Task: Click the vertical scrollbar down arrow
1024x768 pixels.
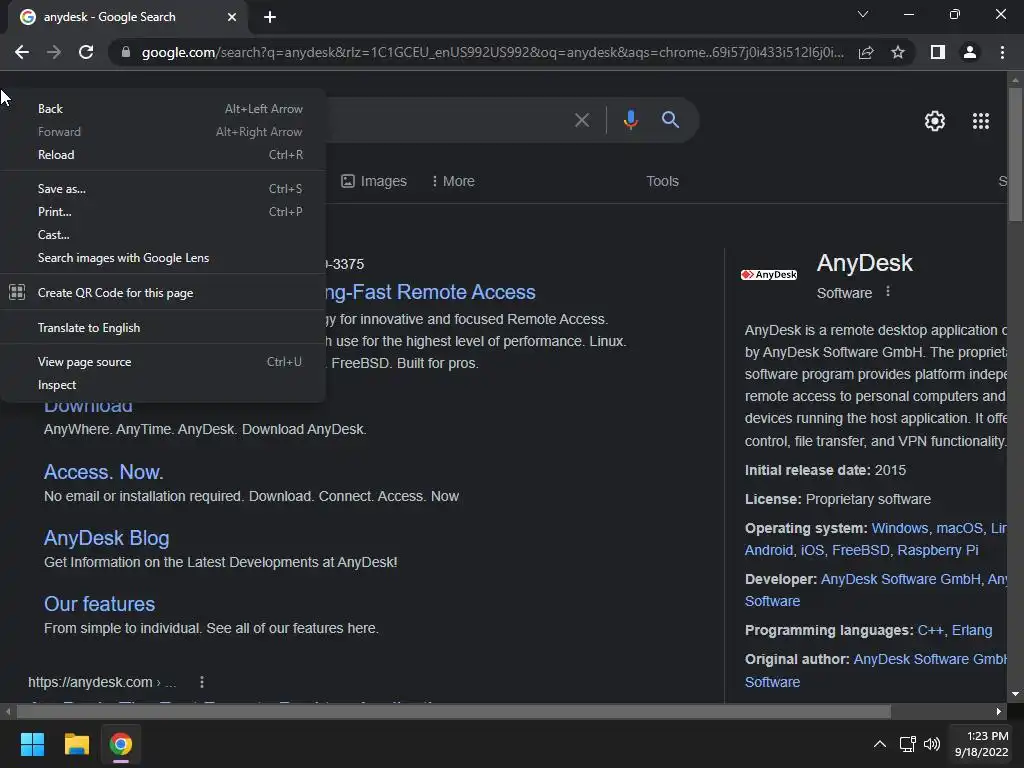Action: coord(1015,694)
